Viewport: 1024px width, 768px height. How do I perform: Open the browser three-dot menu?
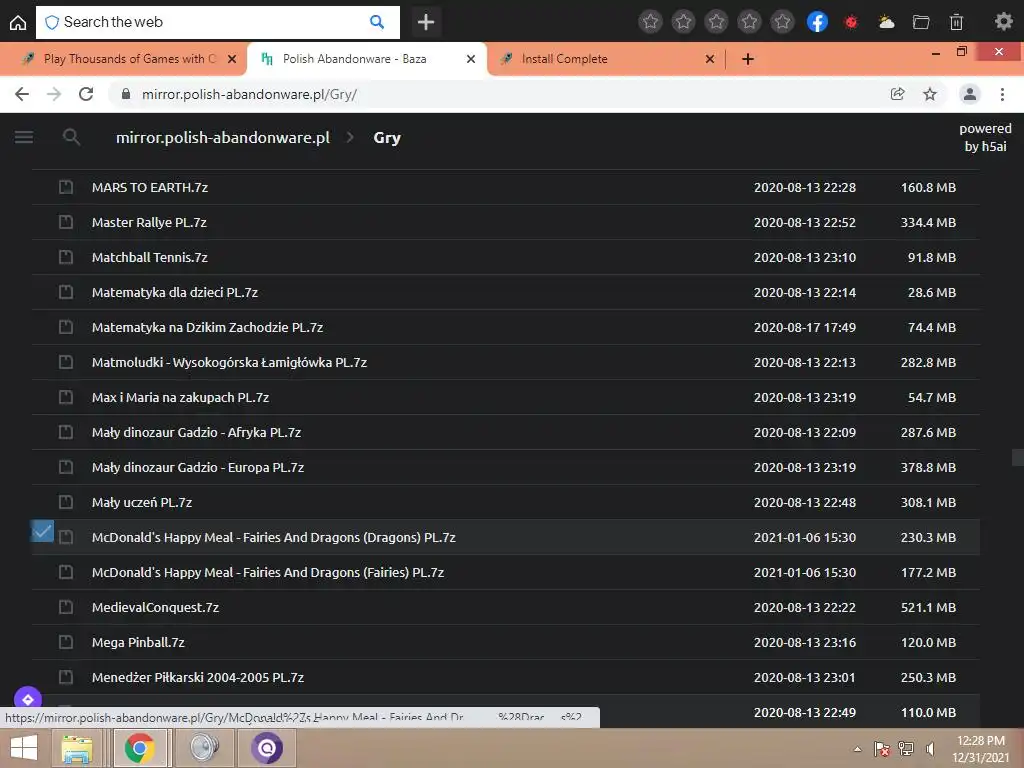(1002, 94)
